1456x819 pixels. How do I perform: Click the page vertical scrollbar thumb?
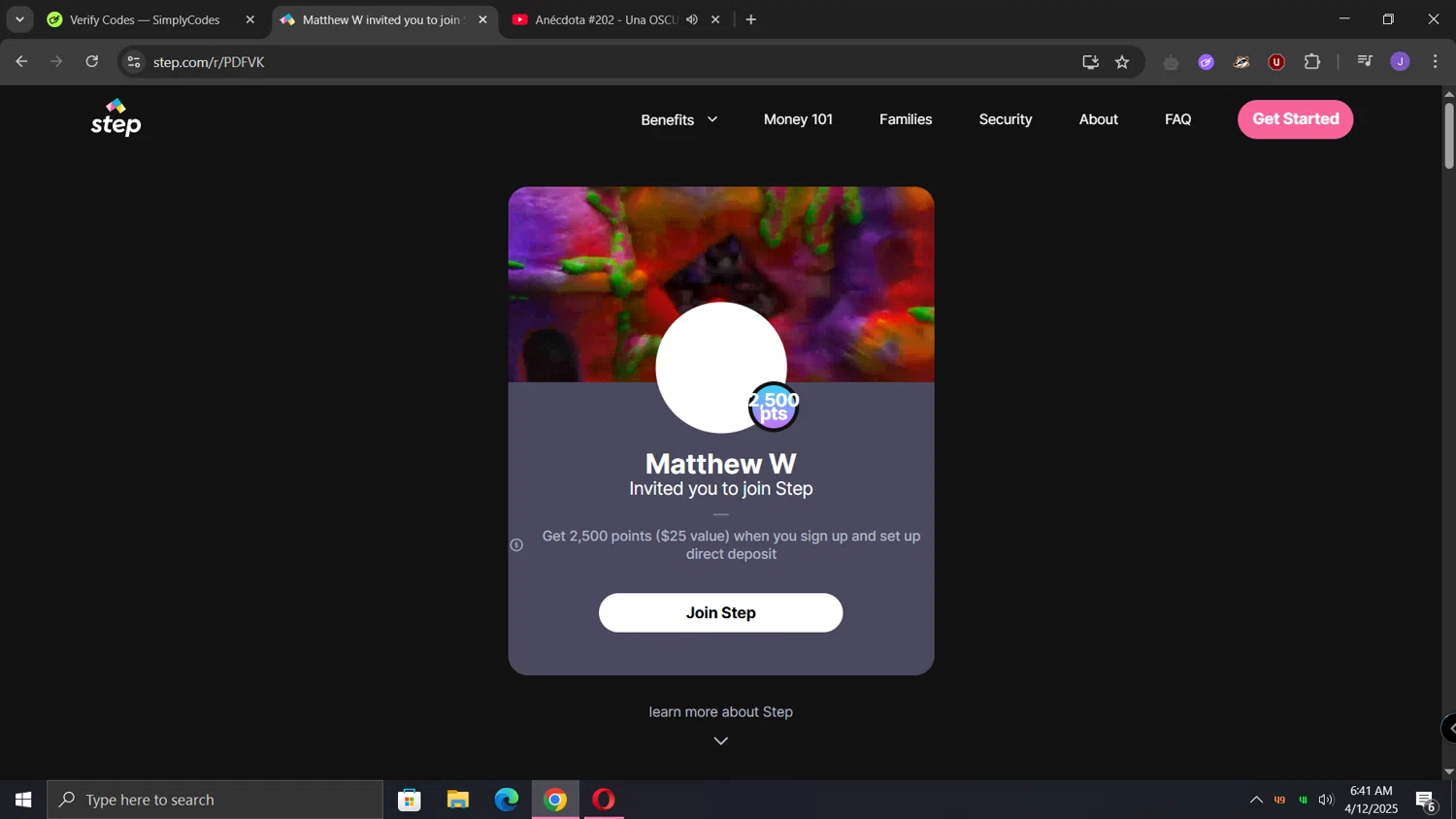(1448, 134)
